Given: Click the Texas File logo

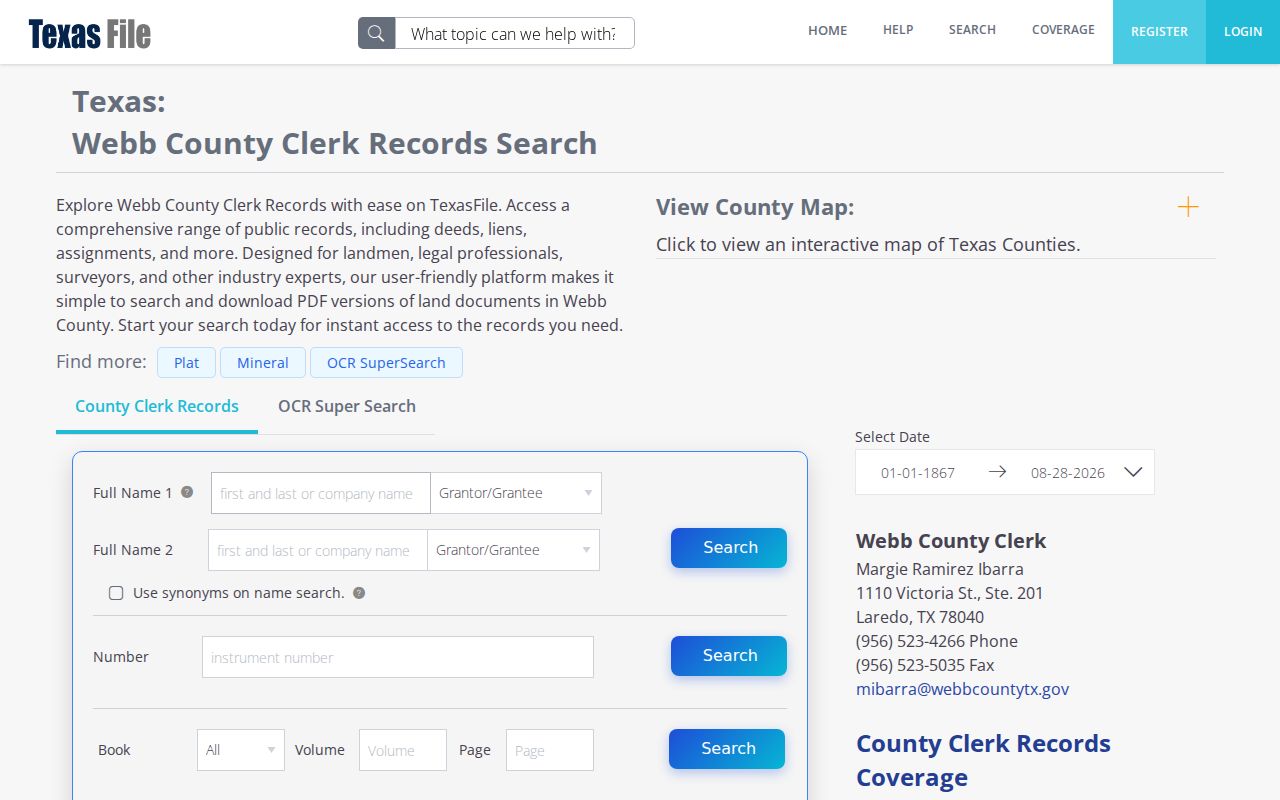Looking at the screenshot, I should [x=90, y=34].
